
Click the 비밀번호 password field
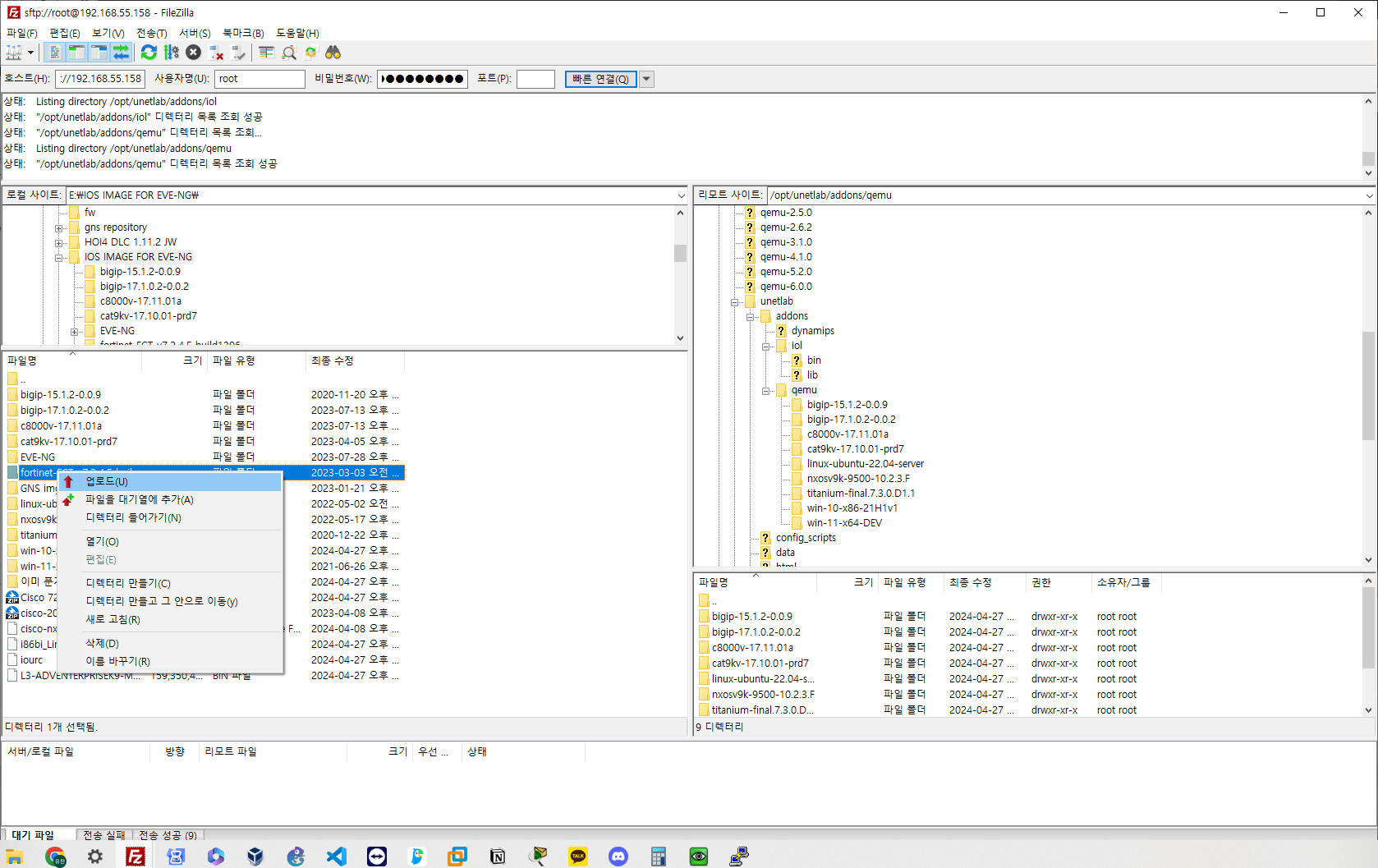point(422,79)
